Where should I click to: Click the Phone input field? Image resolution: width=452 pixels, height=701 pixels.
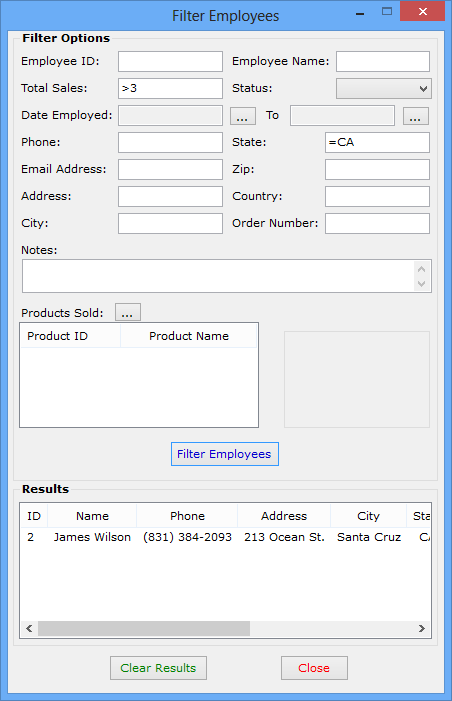point(170,142)
